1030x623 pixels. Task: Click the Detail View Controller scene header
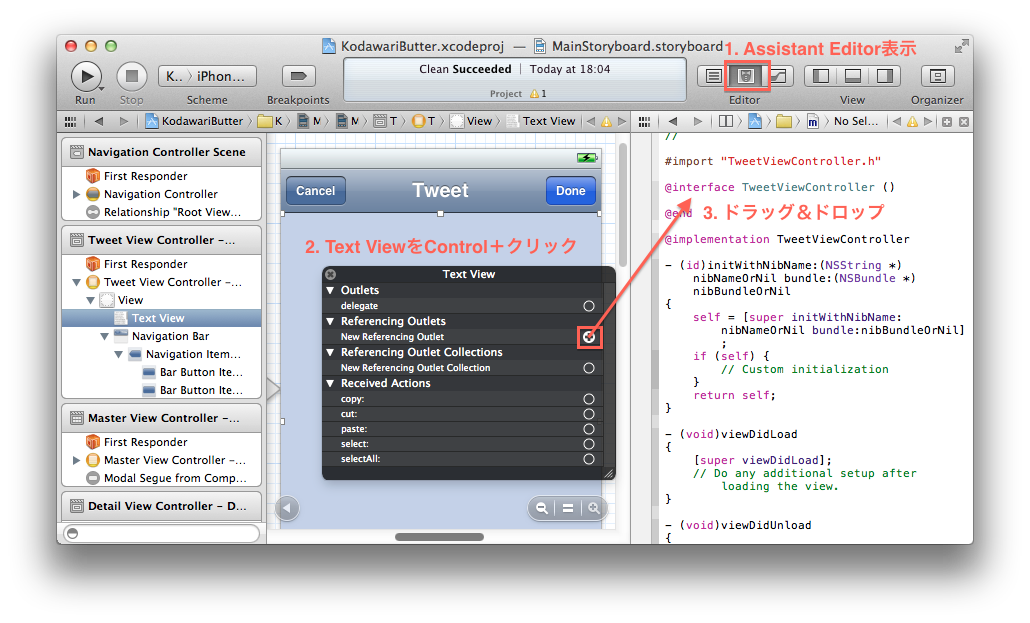coord(162,506)
